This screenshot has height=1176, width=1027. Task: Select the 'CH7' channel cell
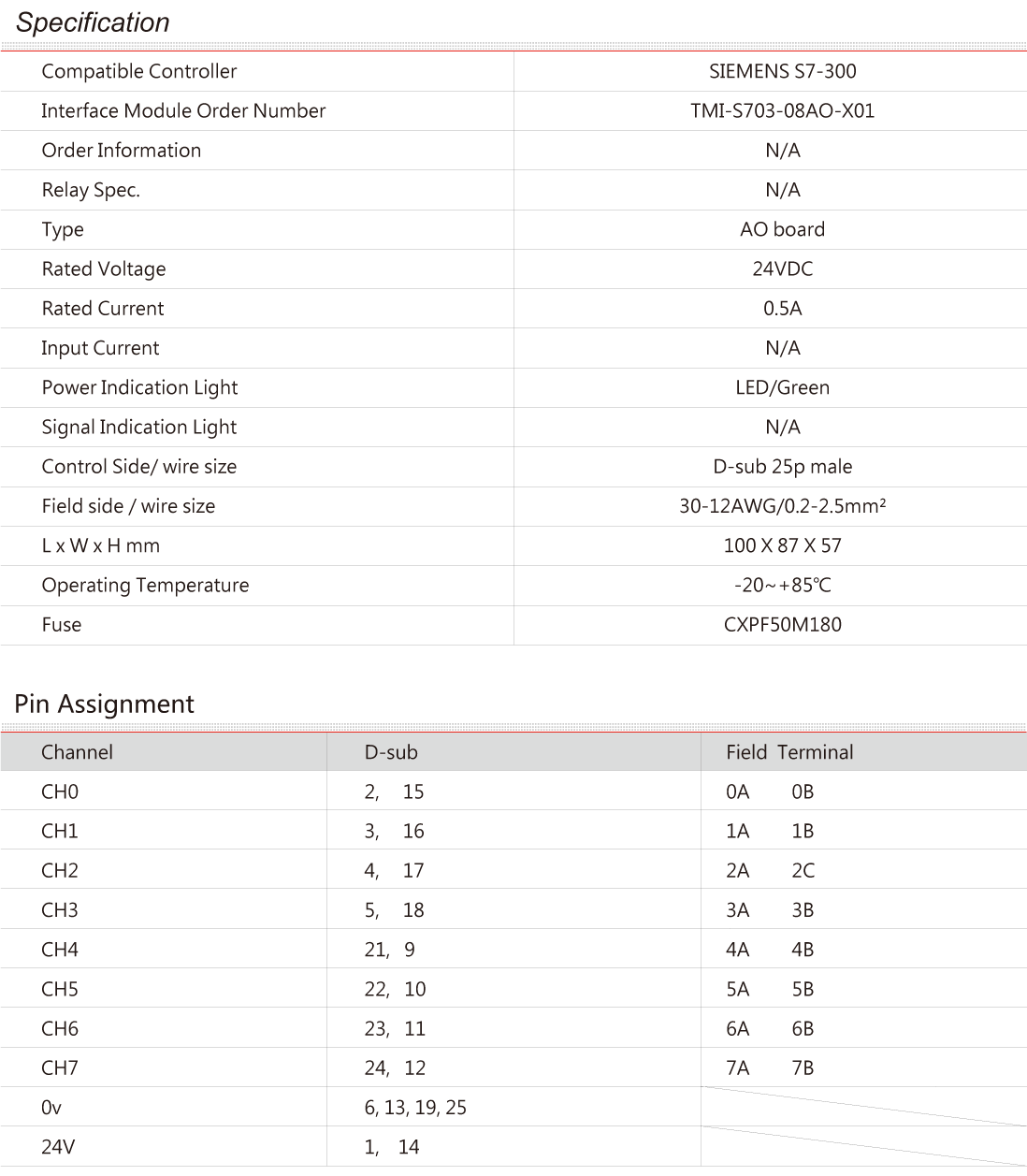[x=60, y=1067]
